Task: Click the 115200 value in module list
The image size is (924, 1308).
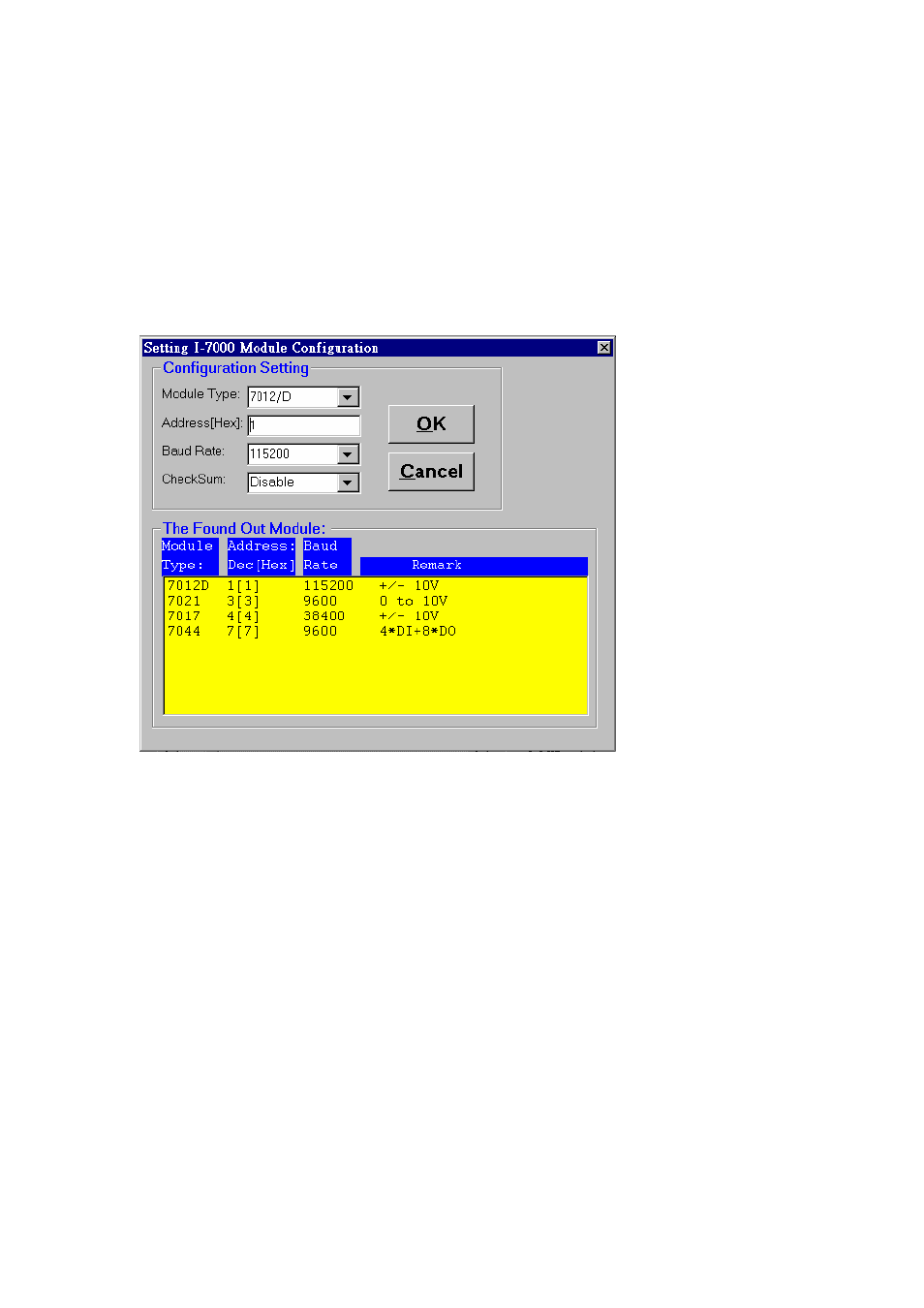Action: point(328,586)
